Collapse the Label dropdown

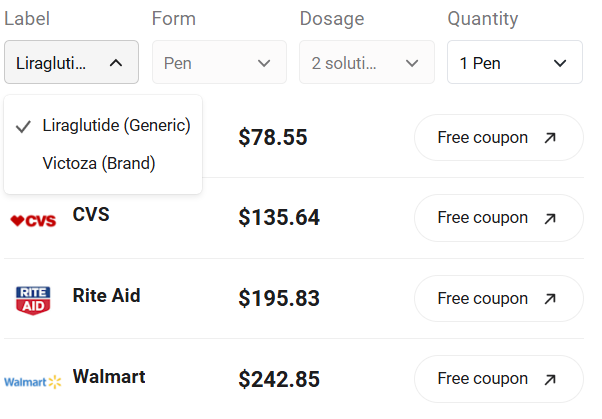[x=71, y=63]
